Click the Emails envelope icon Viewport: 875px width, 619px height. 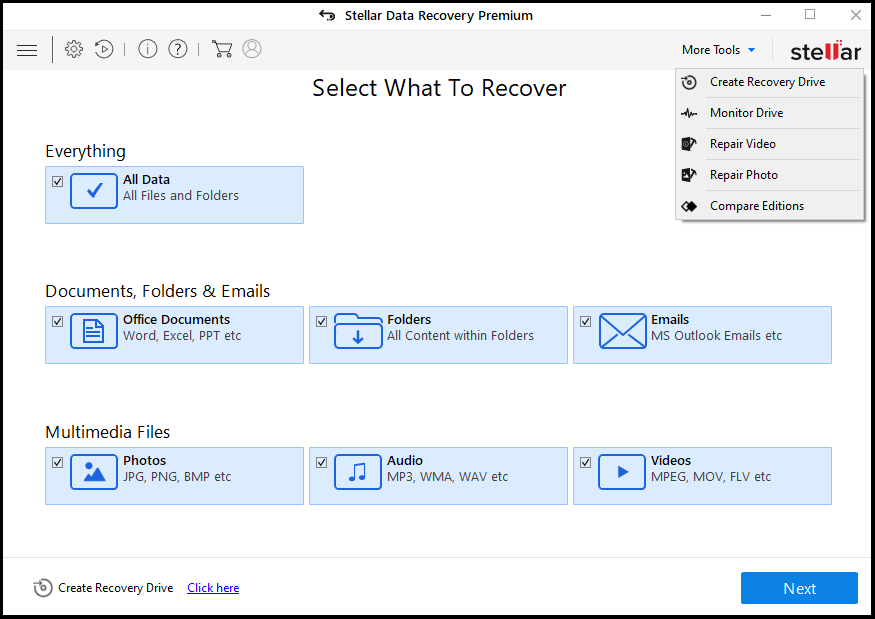(x=622, y=331)
